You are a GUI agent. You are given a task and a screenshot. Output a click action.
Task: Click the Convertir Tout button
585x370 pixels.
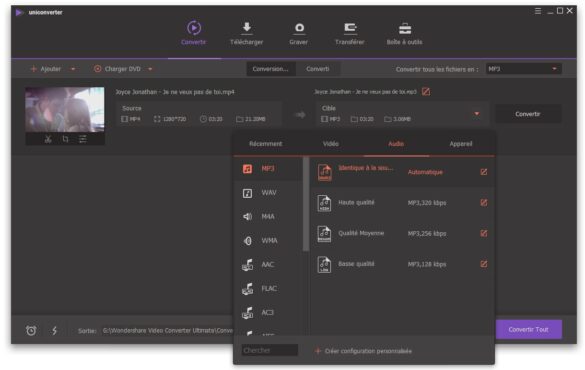pos(529,329)
